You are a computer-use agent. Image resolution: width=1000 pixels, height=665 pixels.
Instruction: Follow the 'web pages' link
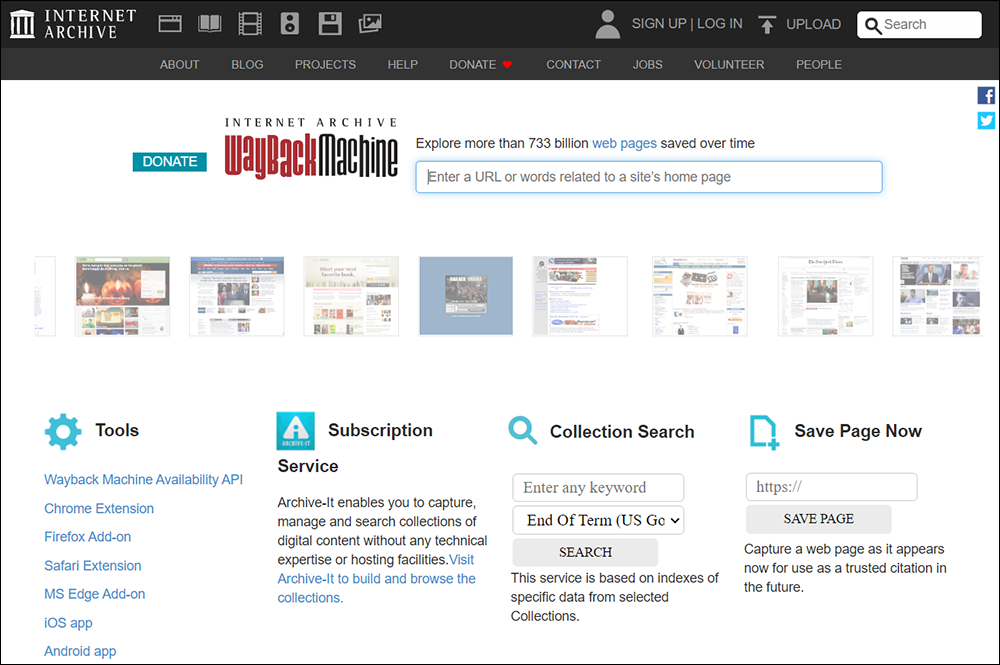[624, 143]
